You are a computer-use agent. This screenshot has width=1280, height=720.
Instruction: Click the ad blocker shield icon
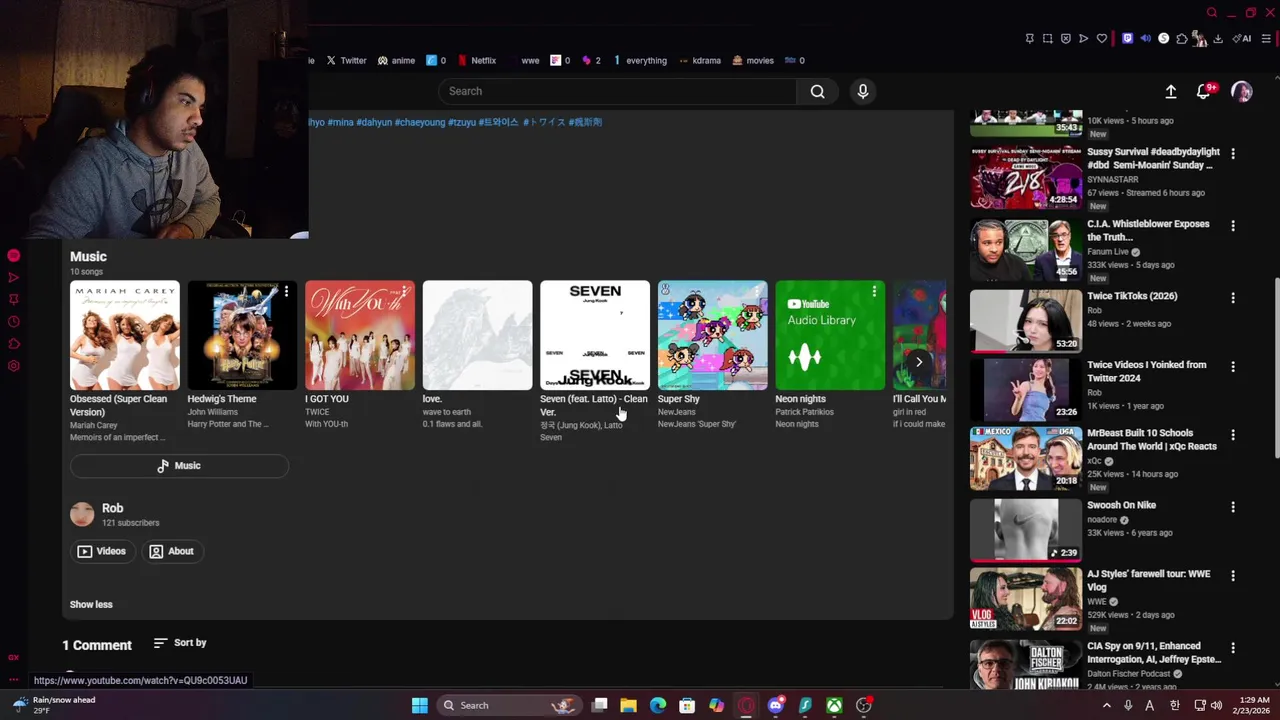(x=1065, y=39)
